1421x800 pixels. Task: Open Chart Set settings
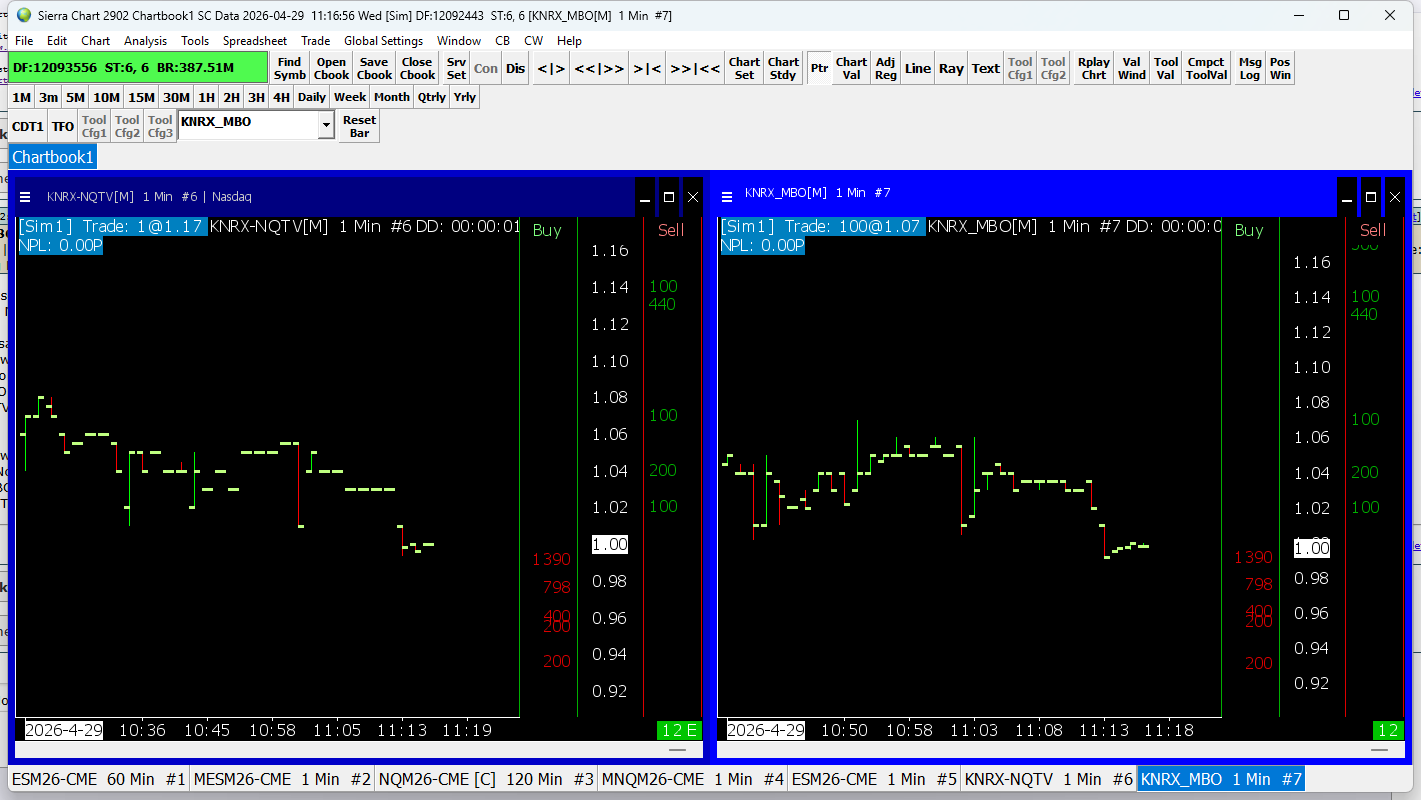tap(744, 68)
